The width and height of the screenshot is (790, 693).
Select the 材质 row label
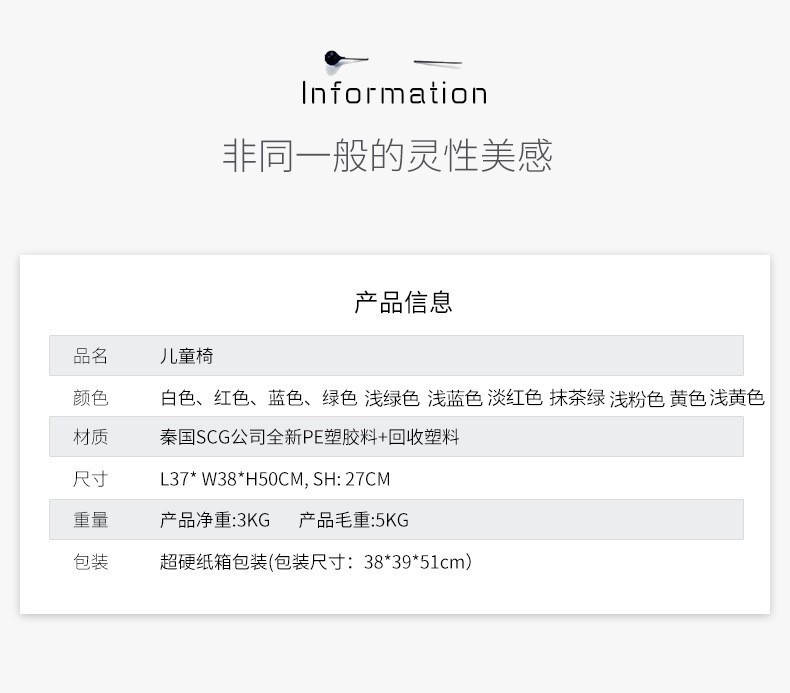90,437
